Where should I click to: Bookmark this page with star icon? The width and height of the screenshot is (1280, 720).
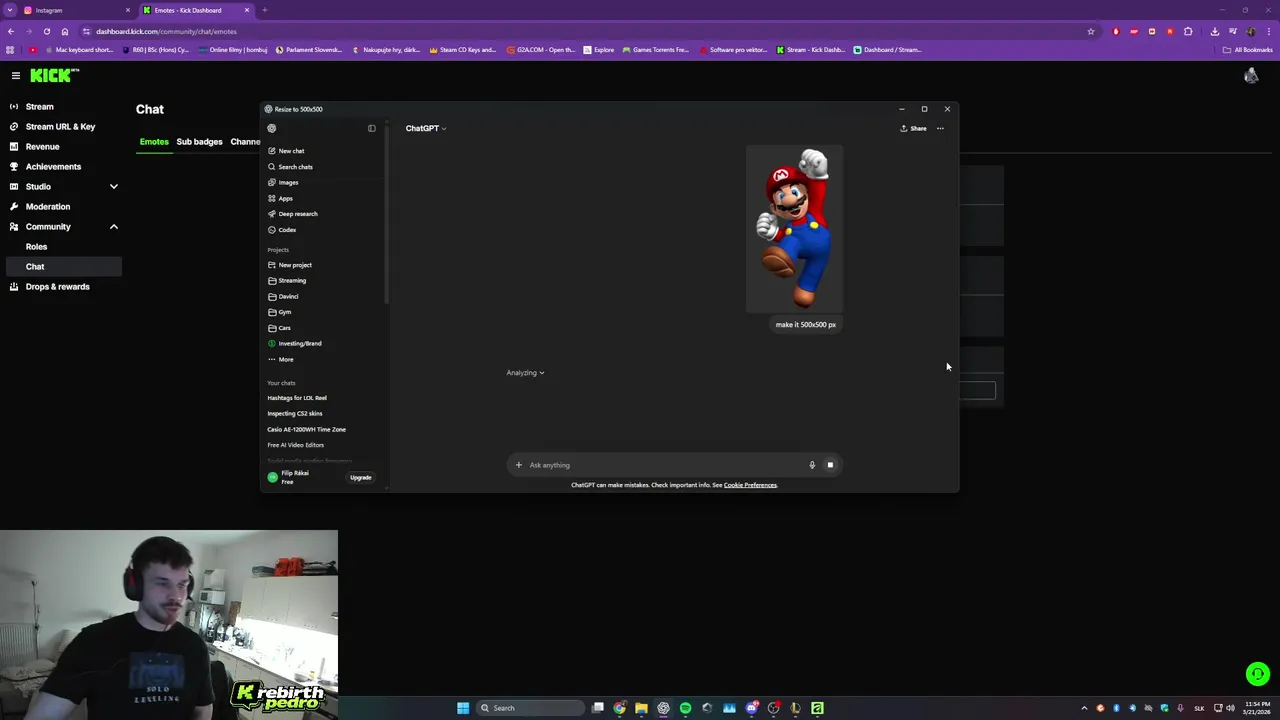point(1091,31)
